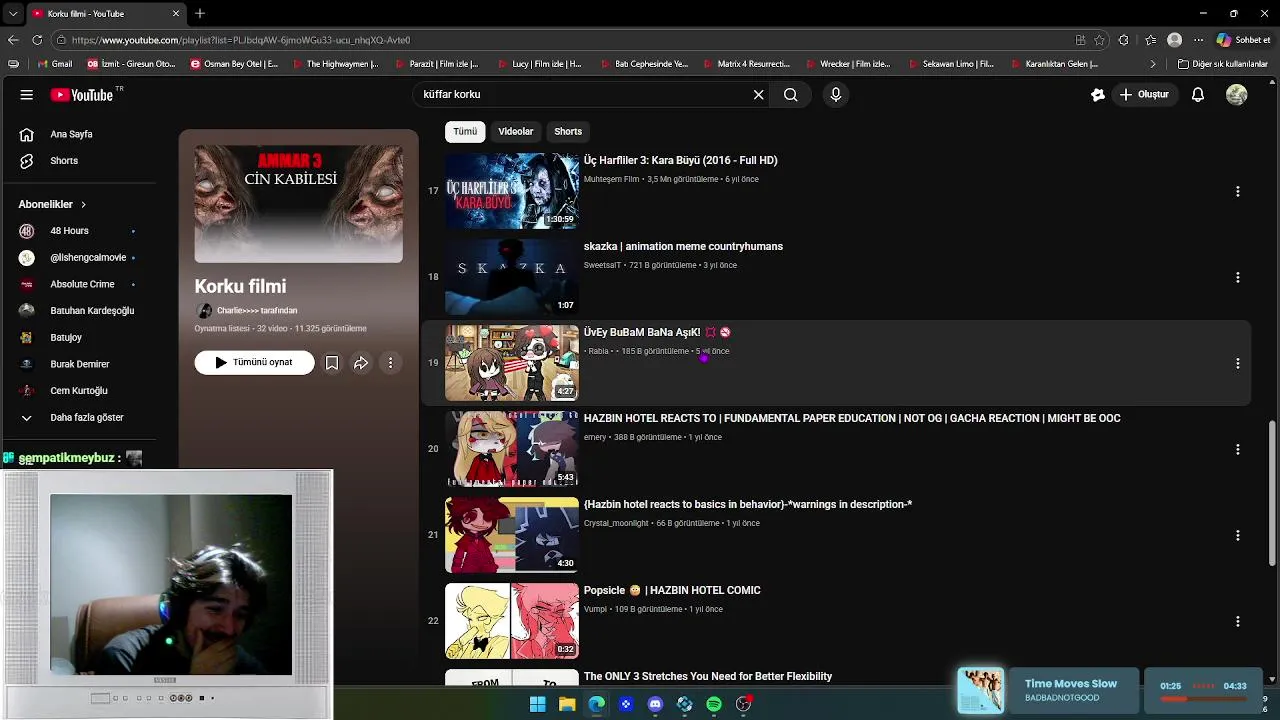Click the emery channel name
This screenshot has width=1280, height=720.
click(595, 438)
